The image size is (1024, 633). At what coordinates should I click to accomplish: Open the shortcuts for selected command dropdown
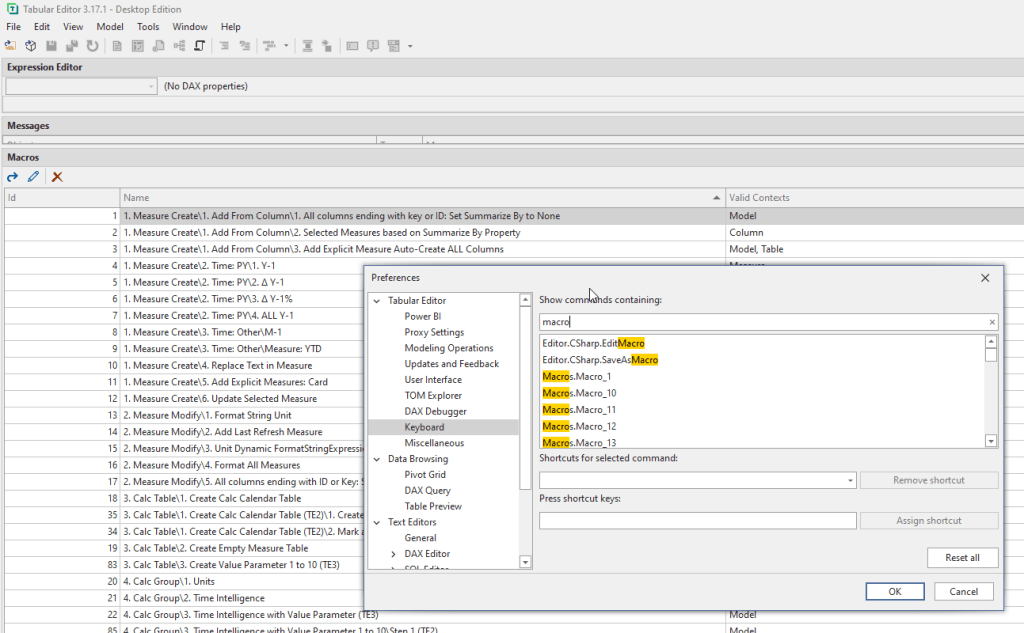(850, 481)
